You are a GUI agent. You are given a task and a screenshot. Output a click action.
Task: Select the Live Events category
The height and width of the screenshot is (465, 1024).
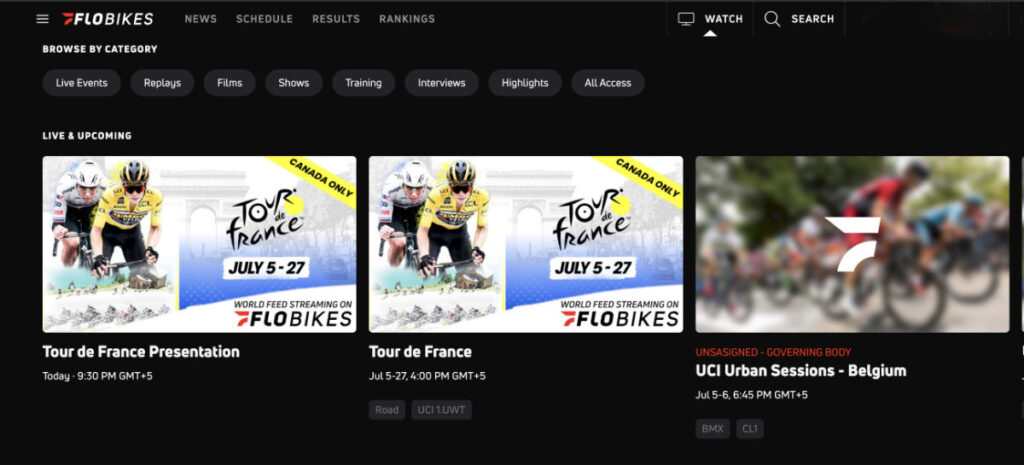click(x=82, y=83)
